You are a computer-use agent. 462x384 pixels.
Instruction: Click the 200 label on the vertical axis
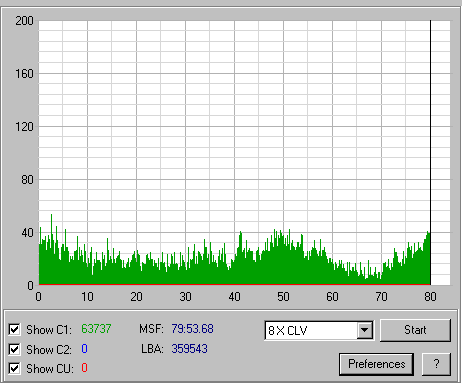[x=24, y=21]
